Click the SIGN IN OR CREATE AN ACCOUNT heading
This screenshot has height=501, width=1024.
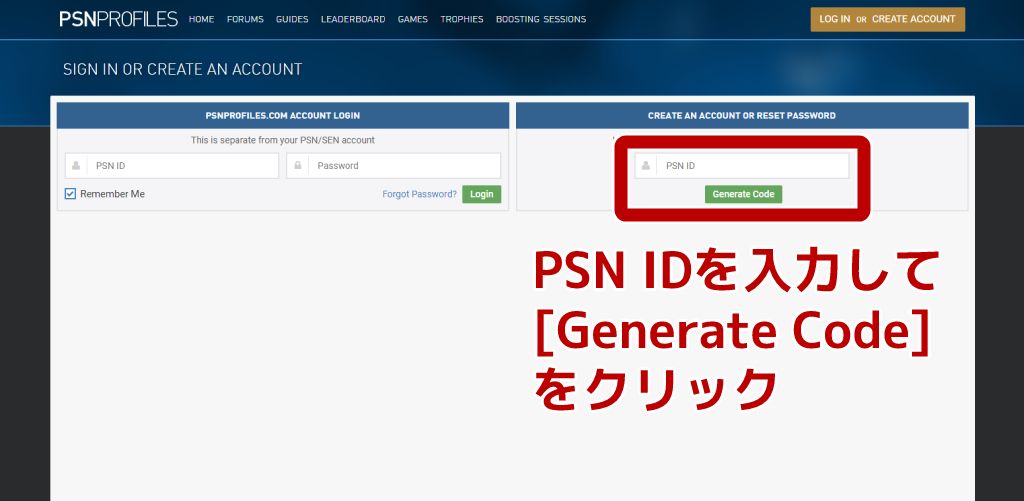(x=183, y=69)
